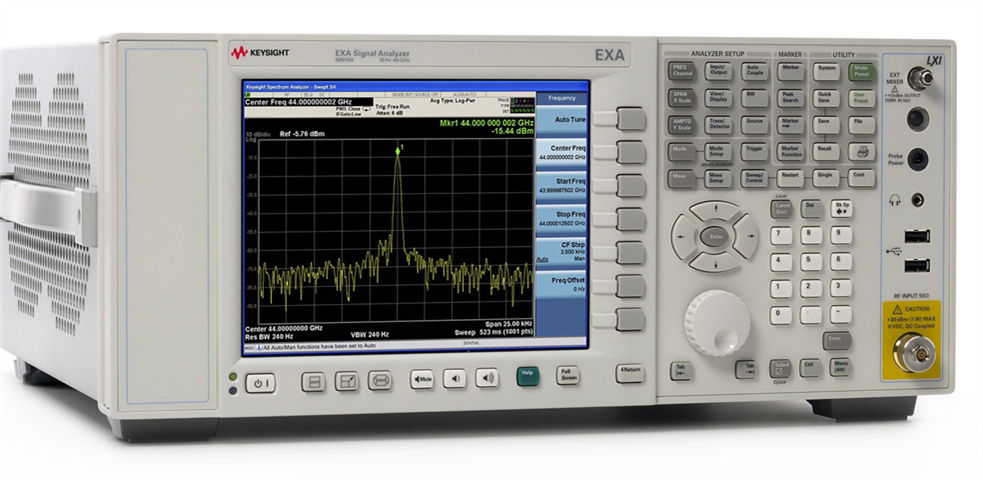
Task: Push the Source key
Action: (754, 124)
